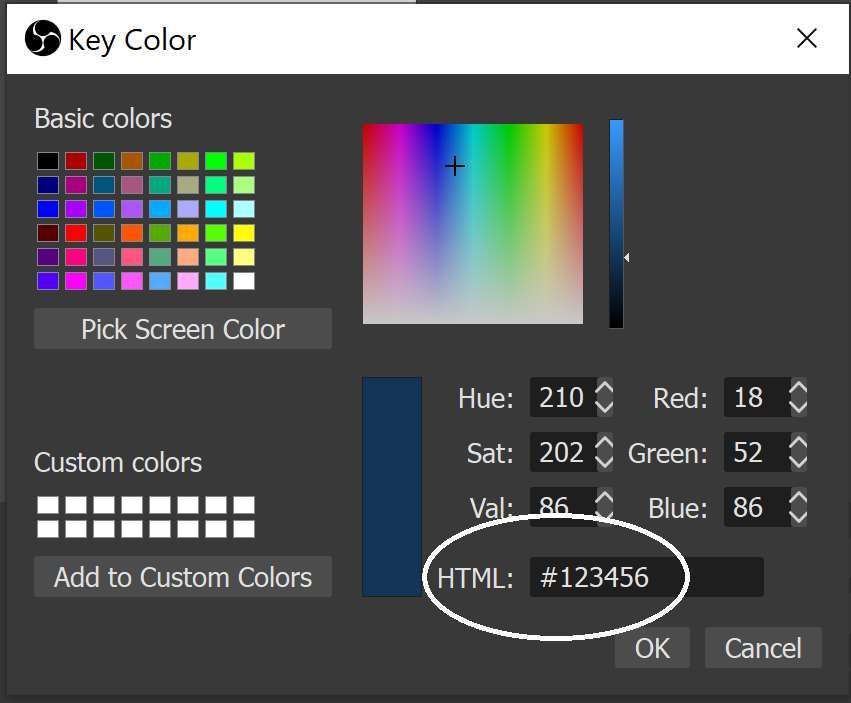This screenshot has width=851, height=703.
Task: Decrease the Val value with the down arrow
Action: click(604, 517)
